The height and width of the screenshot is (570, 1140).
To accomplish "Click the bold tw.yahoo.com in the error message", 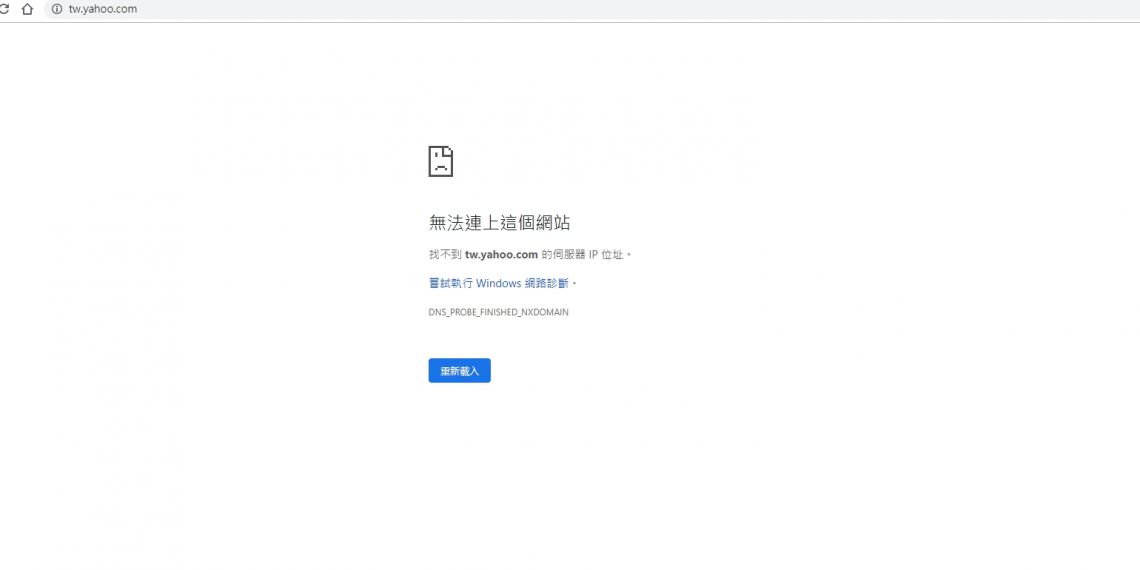I will point(501,254).
